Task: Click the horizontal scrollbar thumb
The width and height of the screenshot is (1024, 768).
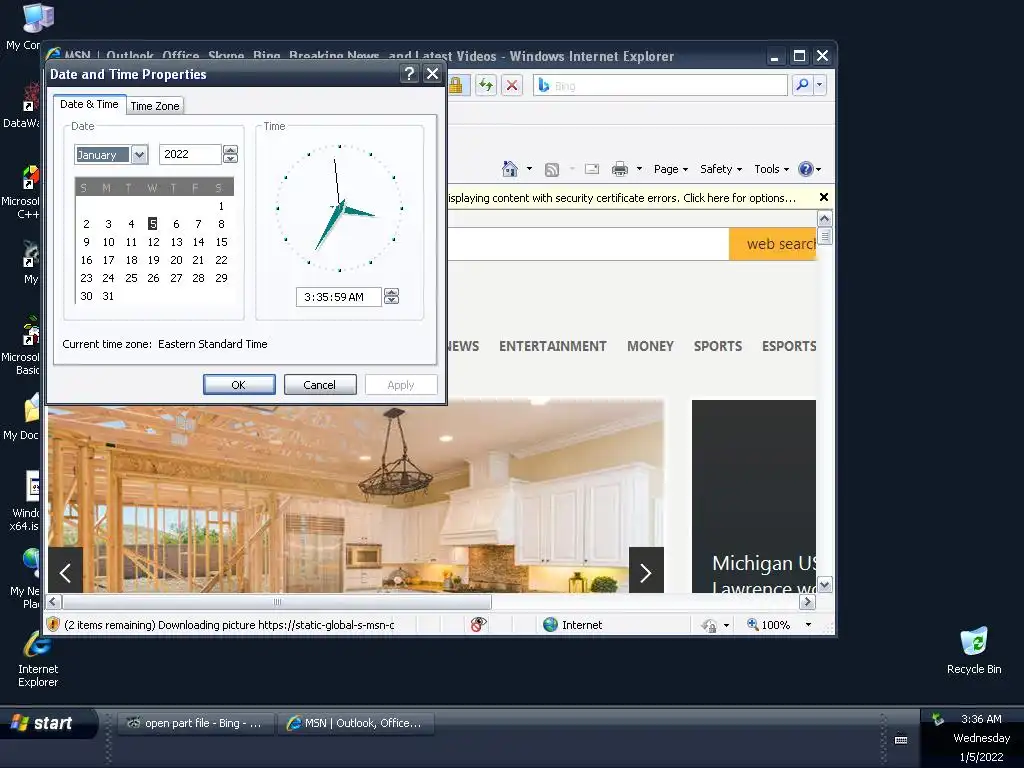Action: (x=277, y=601)
